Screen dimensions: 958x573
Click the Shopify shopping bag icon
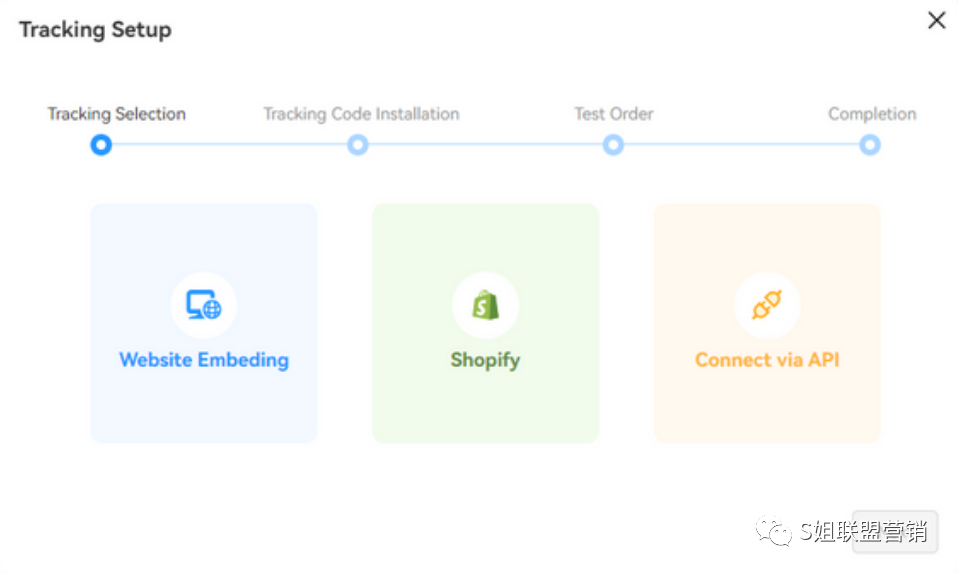pyautogui.click(x=486, y=305)
